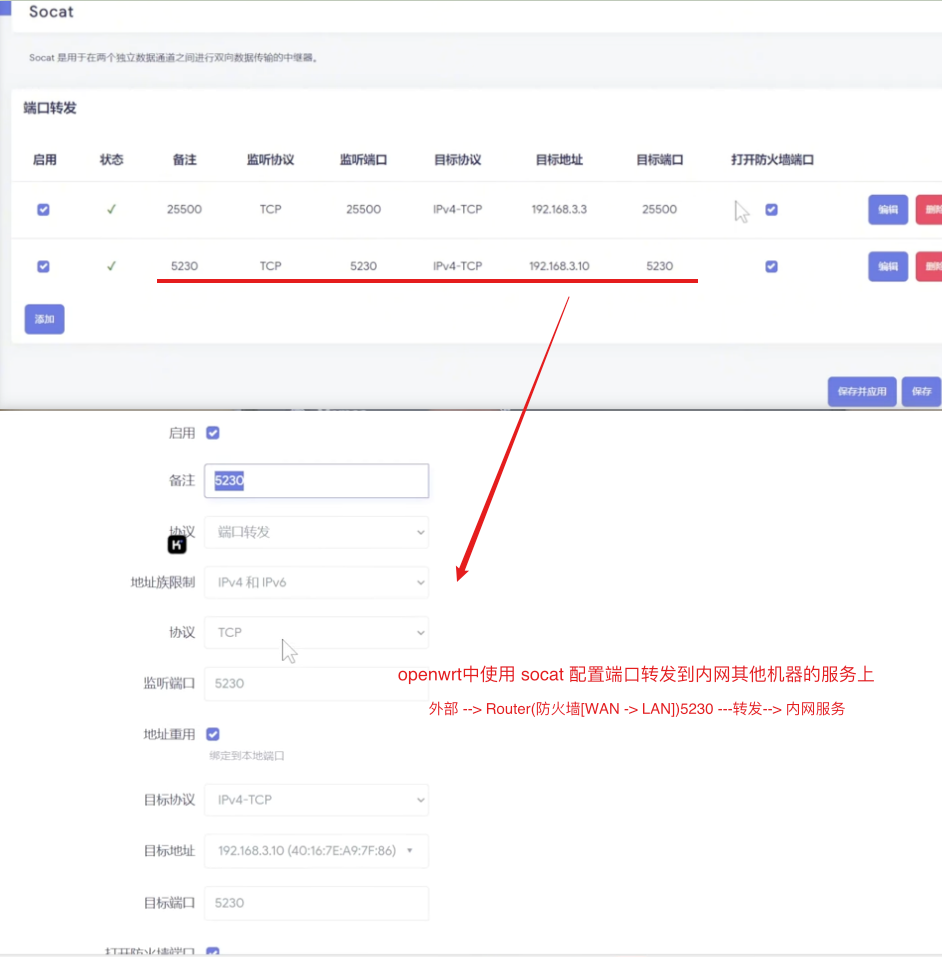Click 编辑 button for the 25500 rule
This screenshot has height=957, width=942.
click(887, 210)
